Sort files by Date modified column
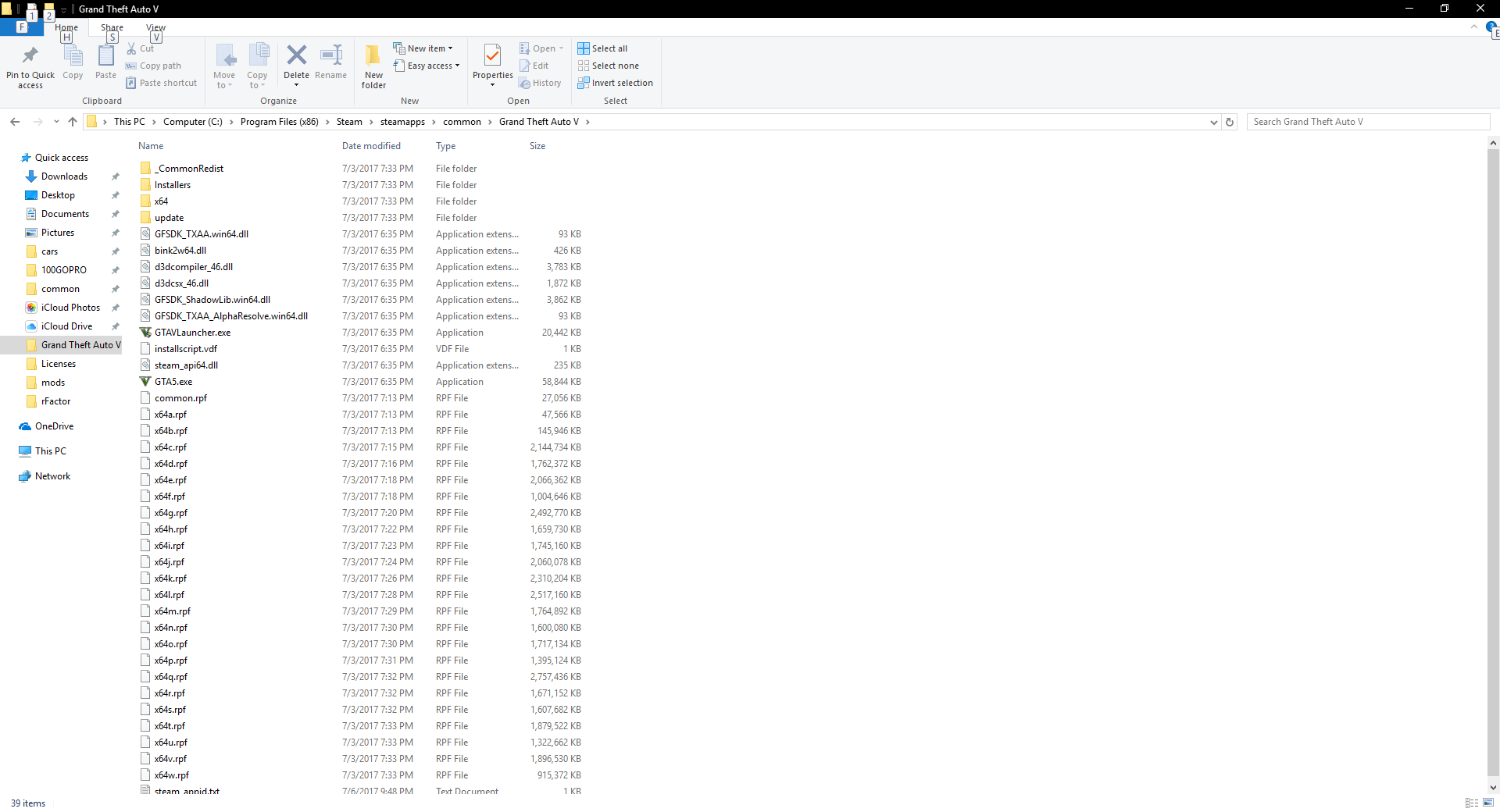The image size is (1500, 812). click(371, 146)
